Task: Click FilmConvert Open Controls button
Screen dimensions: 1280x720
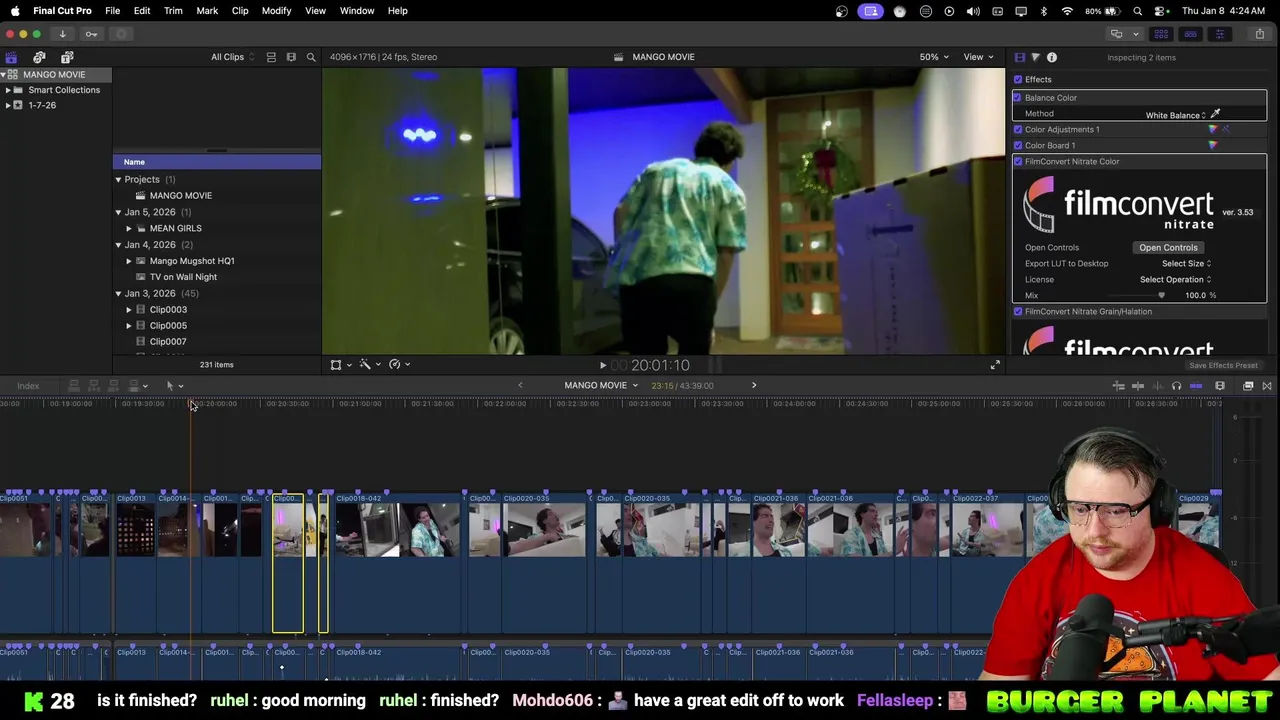Action: point(1168,247)
